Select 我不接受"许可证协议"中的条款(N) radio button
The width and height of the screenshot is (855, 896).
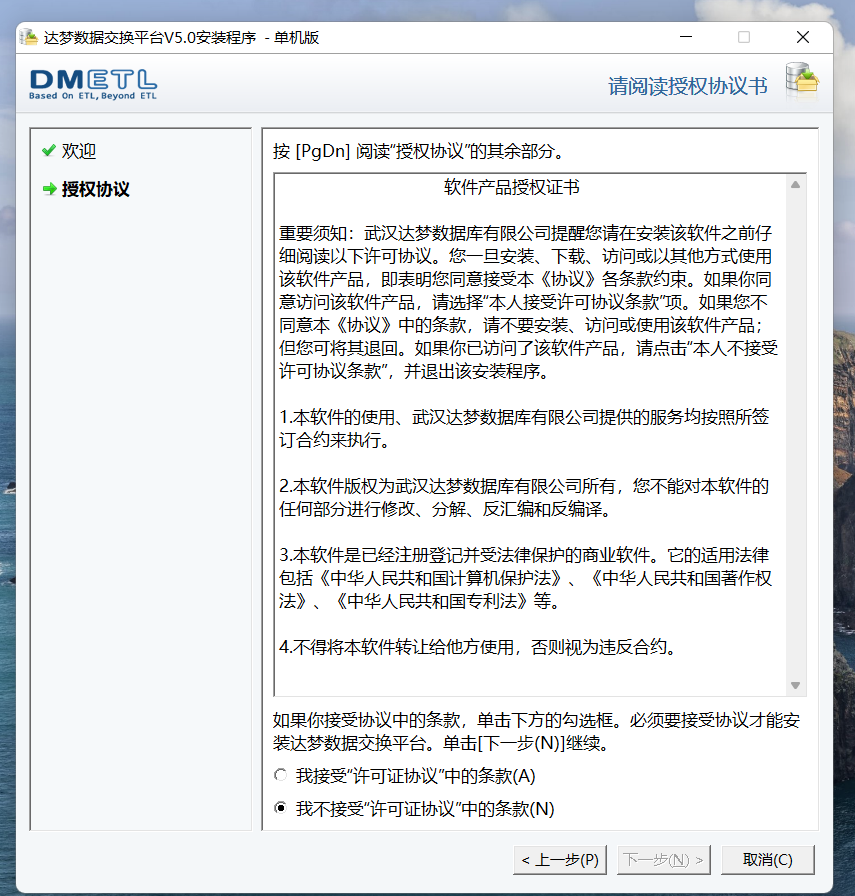(280, 808)
